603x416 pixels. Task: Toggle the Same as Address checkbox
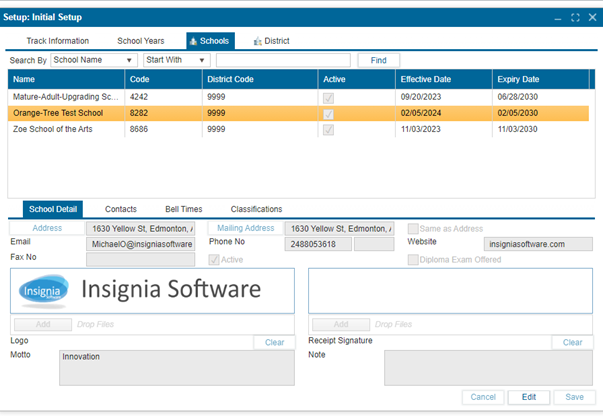click(x=413, y=228)
